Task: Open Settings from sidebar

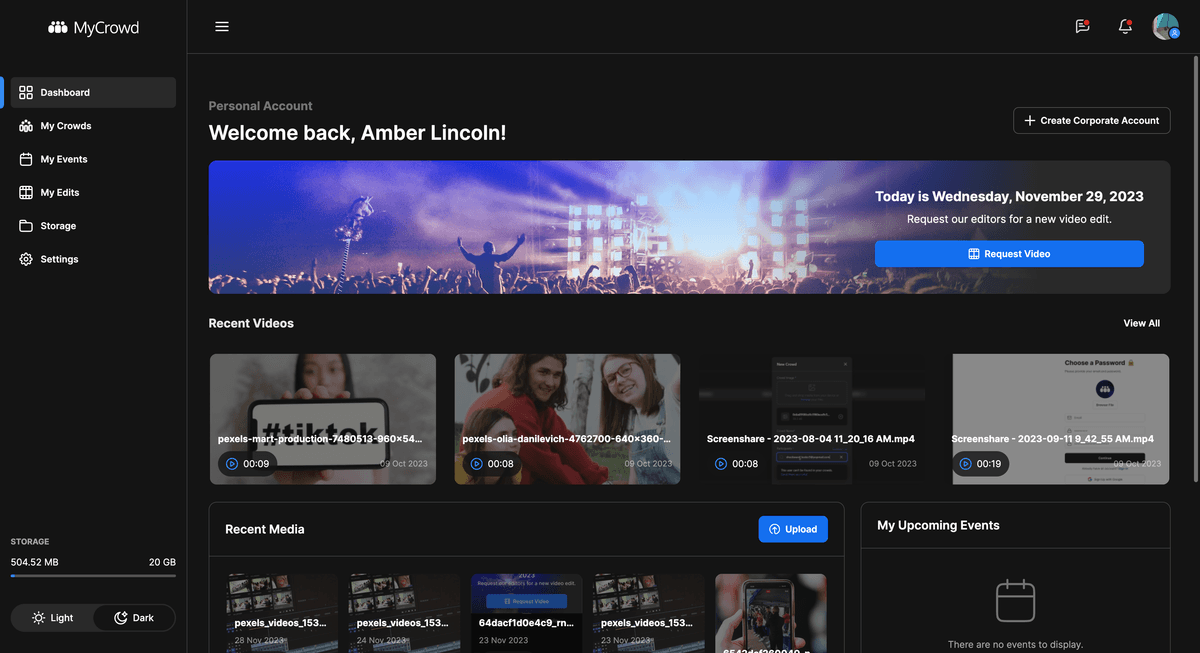Action: click(x=59, y=259)
